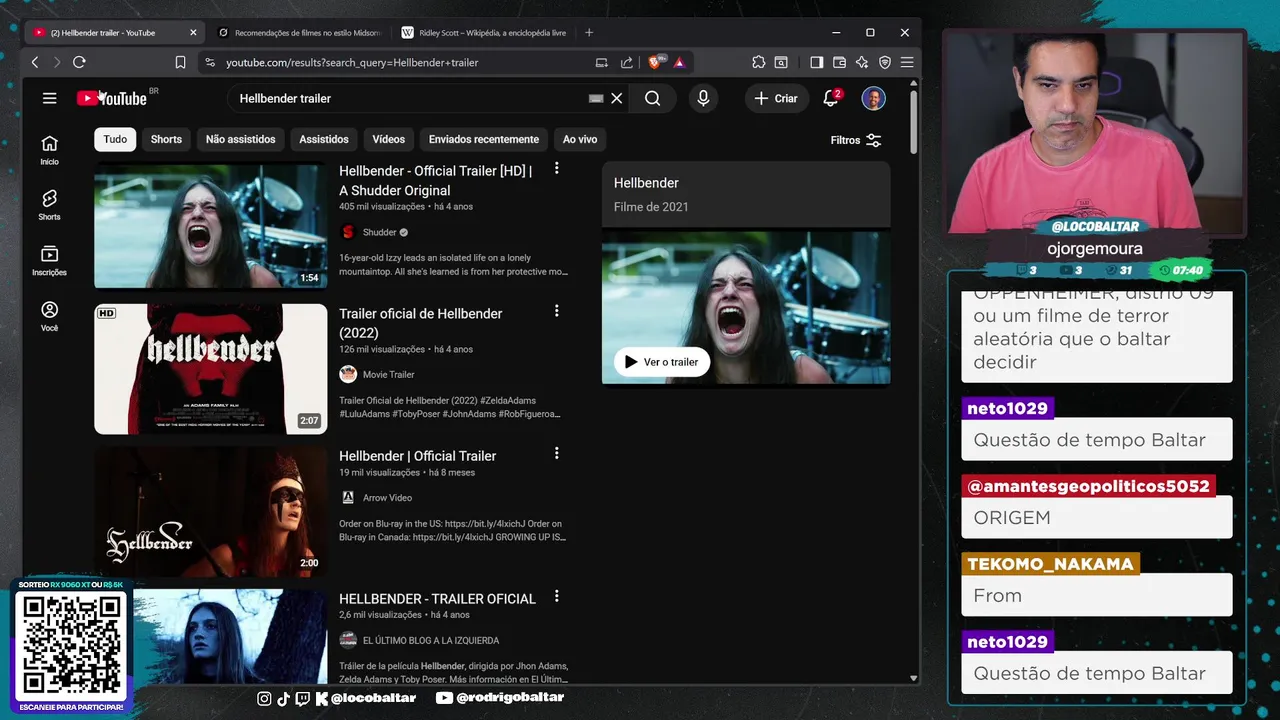
Task: Select the Vídeos chip
Action: (389, 139)
